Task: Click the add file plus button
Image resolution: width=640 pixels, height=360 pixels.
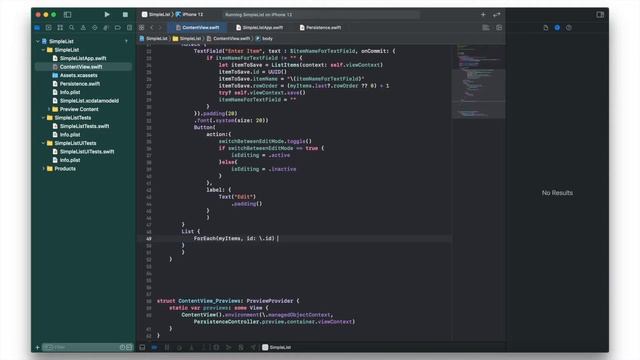Action: pos(37,347)
